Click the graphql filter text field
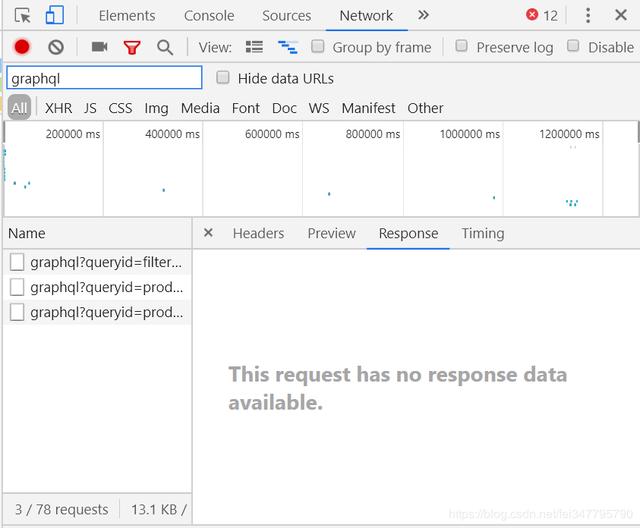The height and width of the screenshot is (528, 640). point(104,78)
